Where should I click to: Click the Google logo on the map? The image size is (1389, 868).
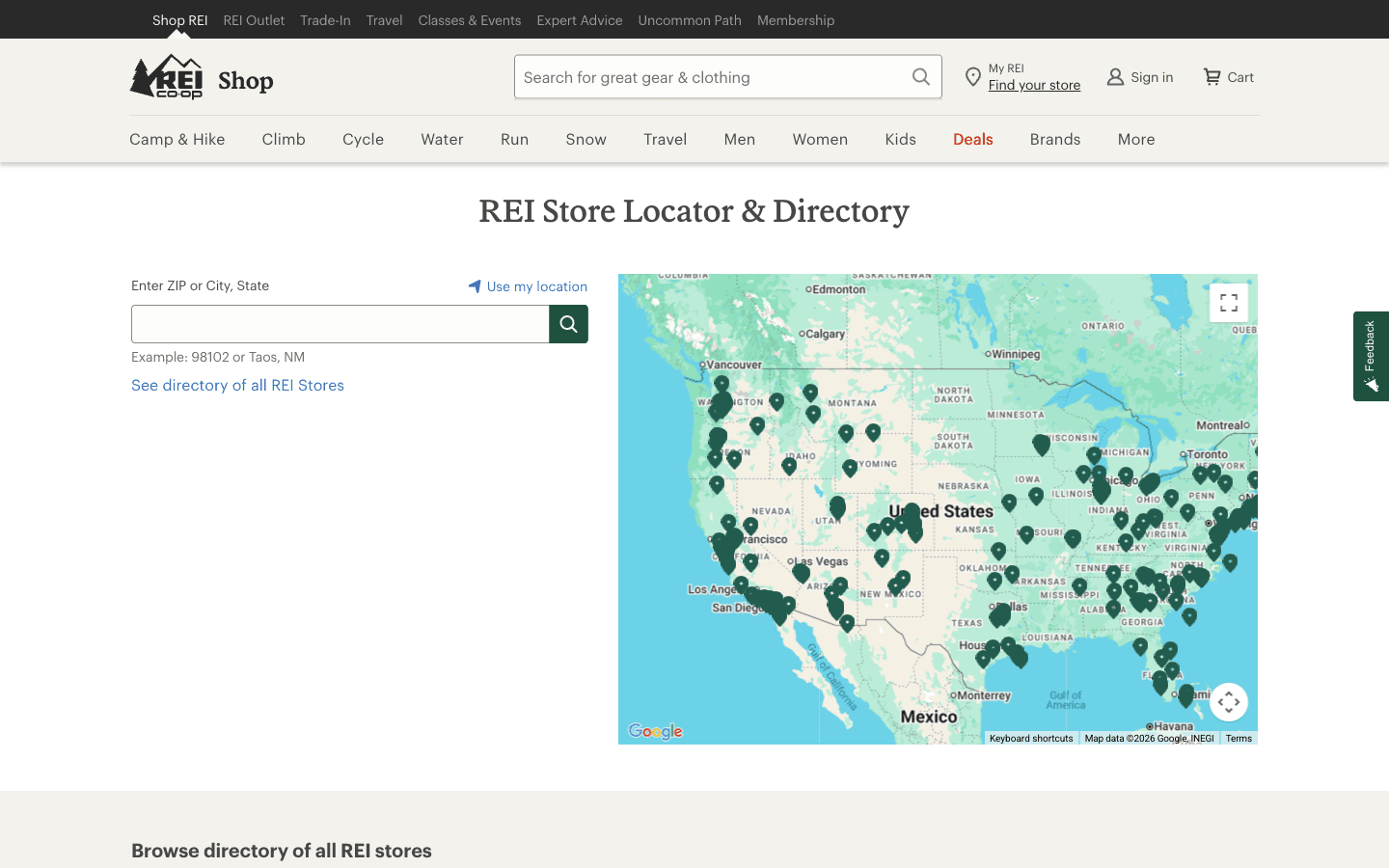(x=655, y=731)
